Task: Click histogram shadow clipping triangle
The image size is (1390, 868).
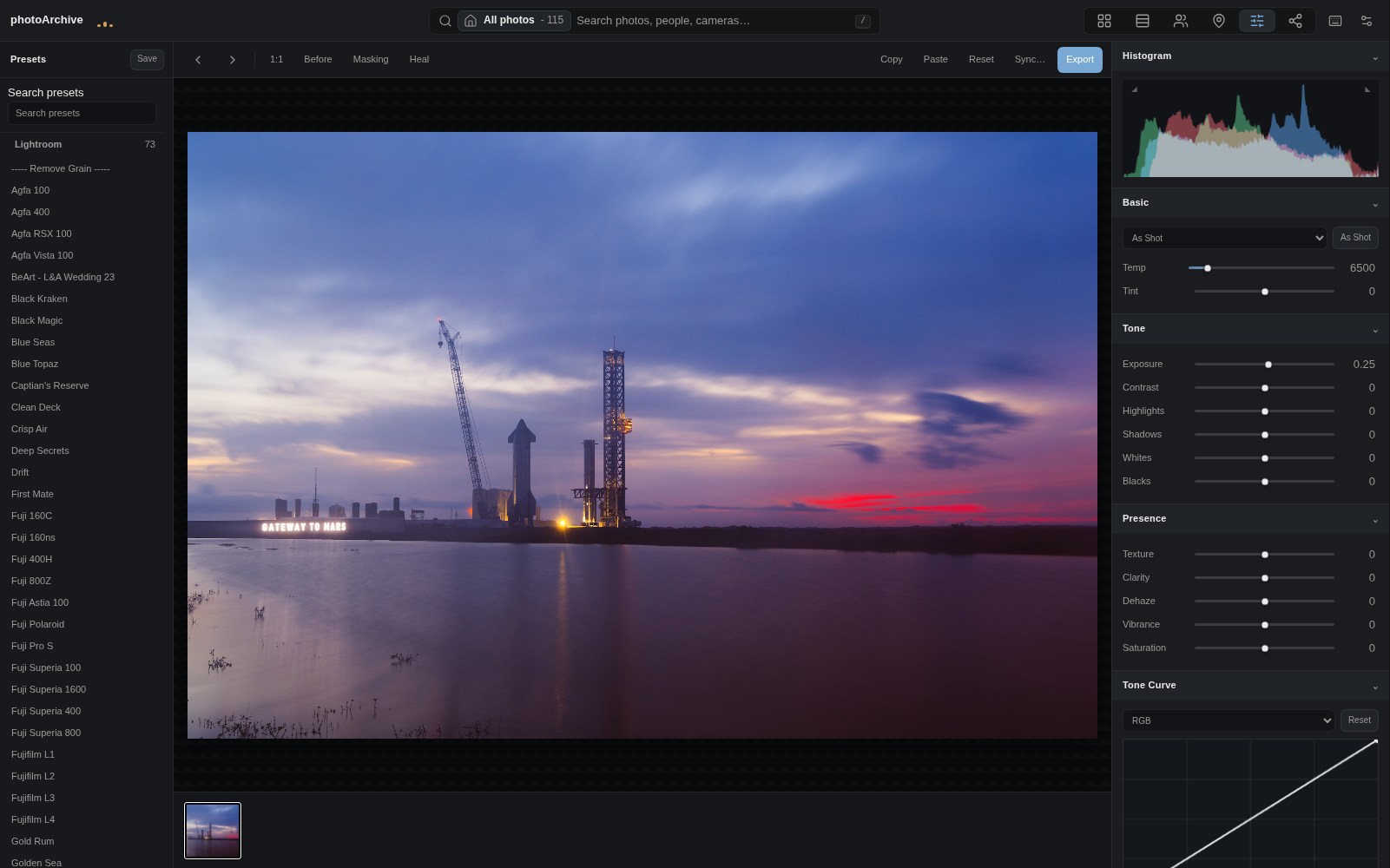Action: [1134, 89]
